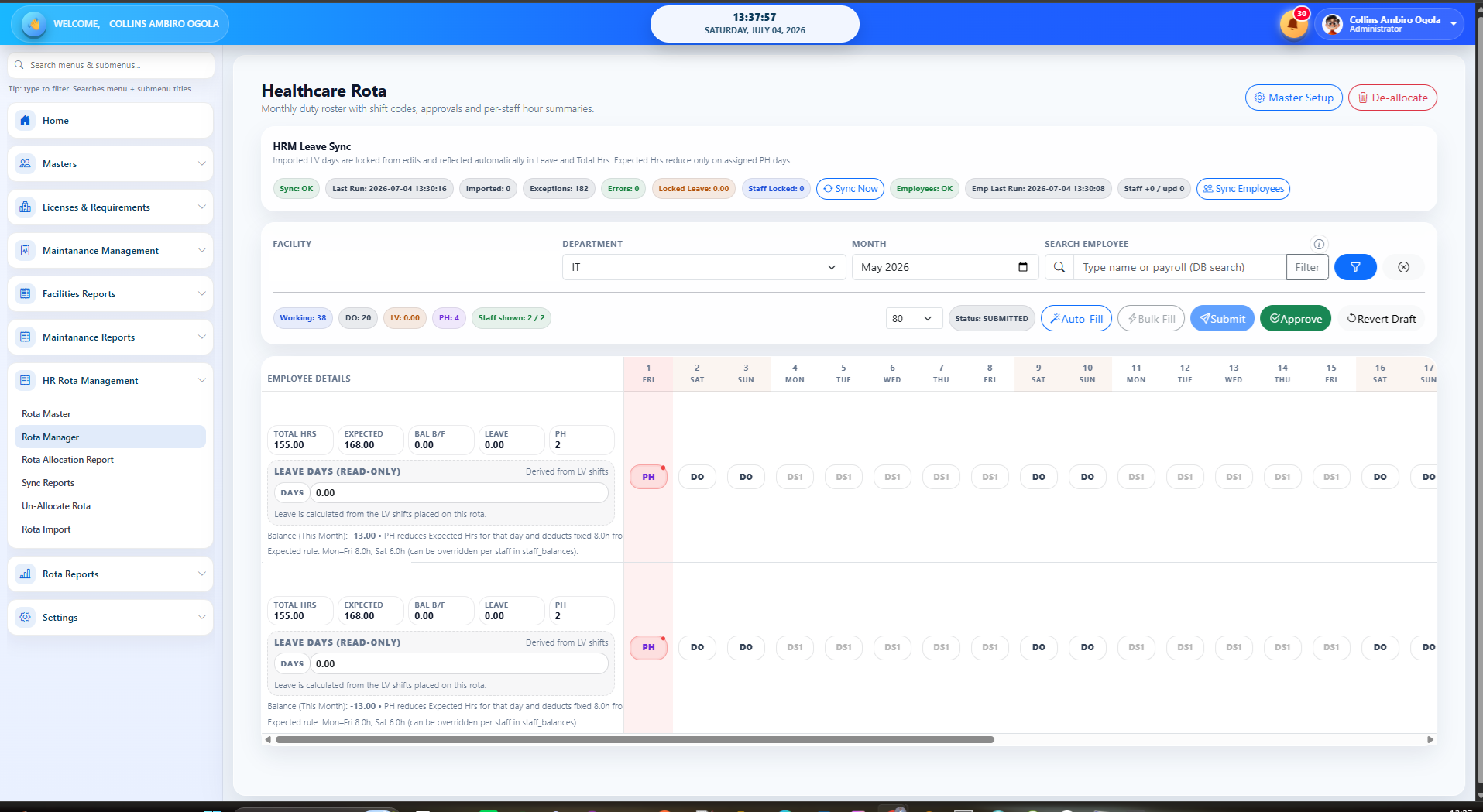The image size is (1483, 812).
Task: Expand Maintanance Reports menu
Action: click(x=201, y=337)
